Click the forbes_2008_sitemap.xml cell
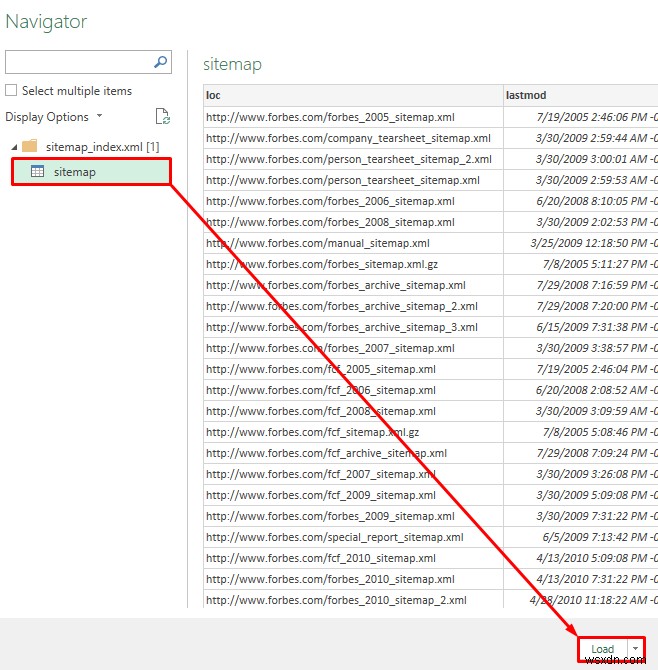 (x=353, y=222)
